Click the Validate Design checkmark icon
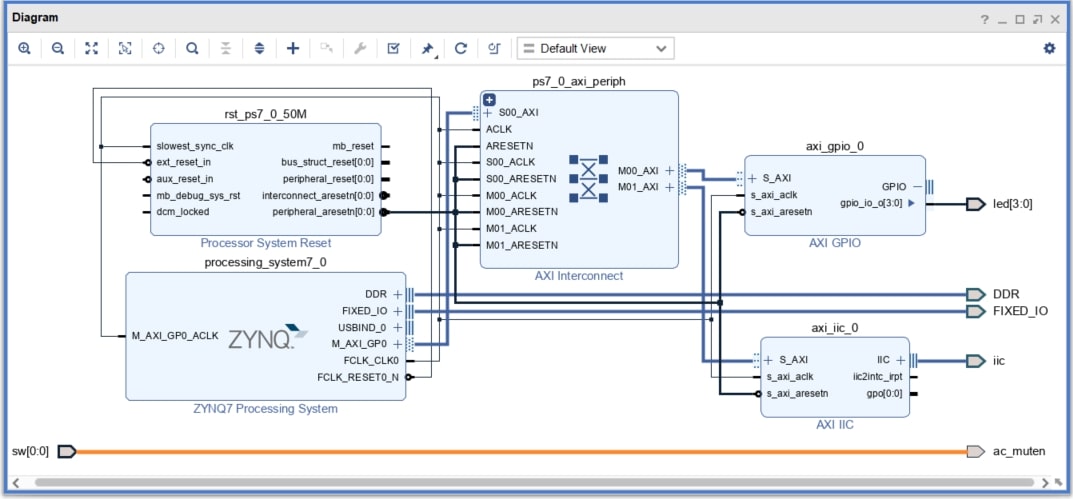The image size is (1073, 499). pos(393,49)
